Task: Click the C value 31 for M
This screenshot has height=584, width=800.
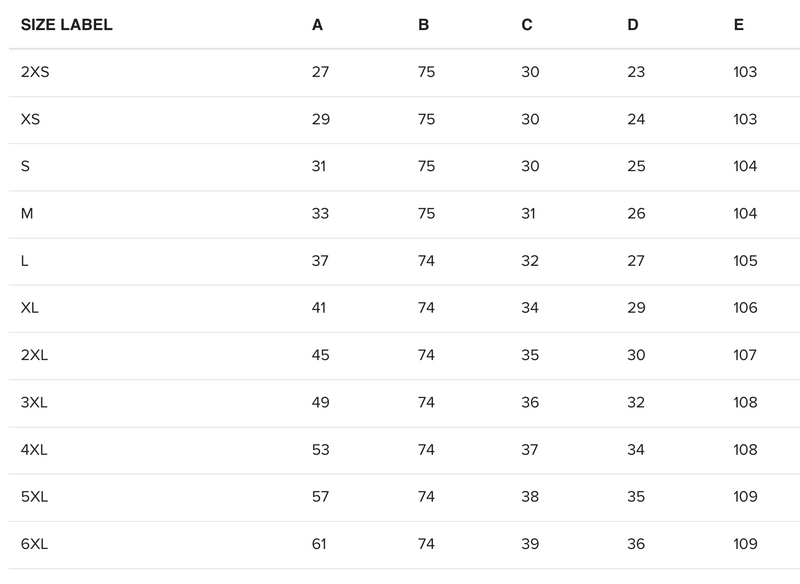Action: (x=529, y=214)
